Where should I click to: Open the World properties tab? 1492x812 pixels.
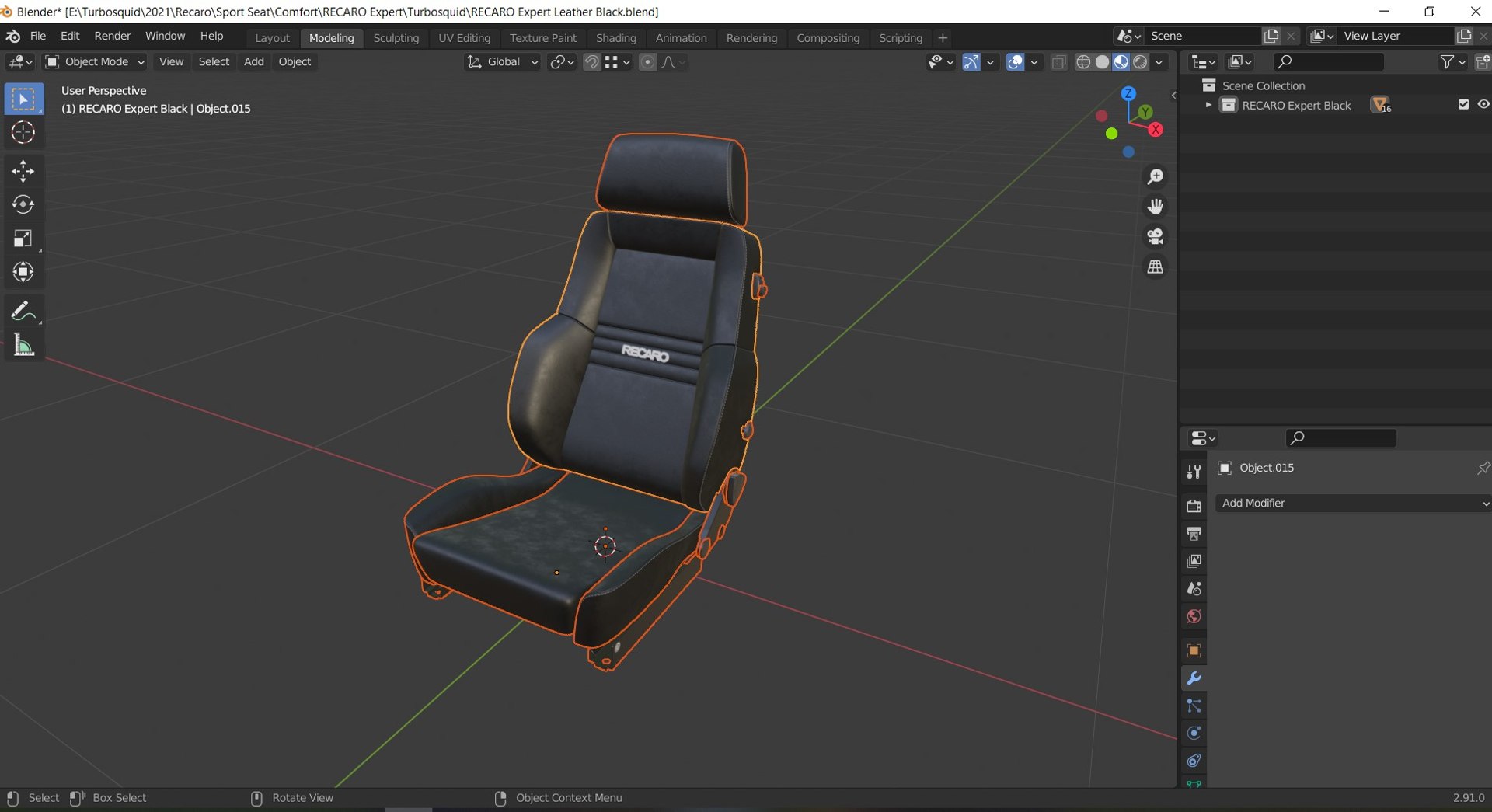click(x=1194, y=617)
